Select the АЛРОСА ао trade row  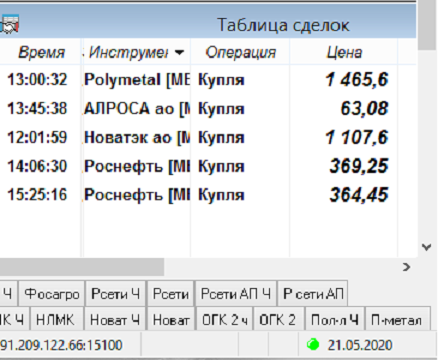198,109
